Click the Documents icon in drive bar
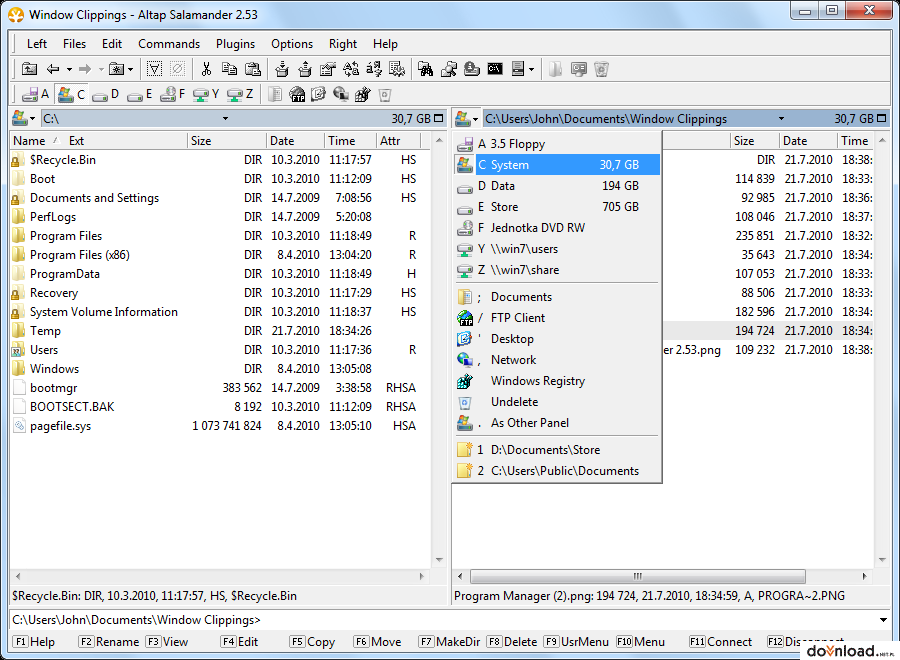Screen dimensions: 900x660 click(276, 95)
